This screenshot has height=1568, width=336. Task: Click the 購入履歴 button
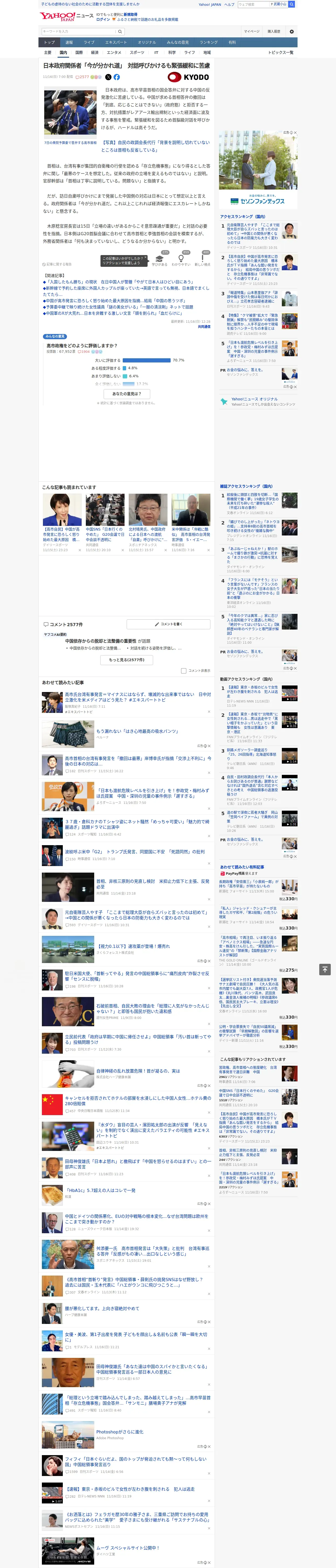pos(274,32)
